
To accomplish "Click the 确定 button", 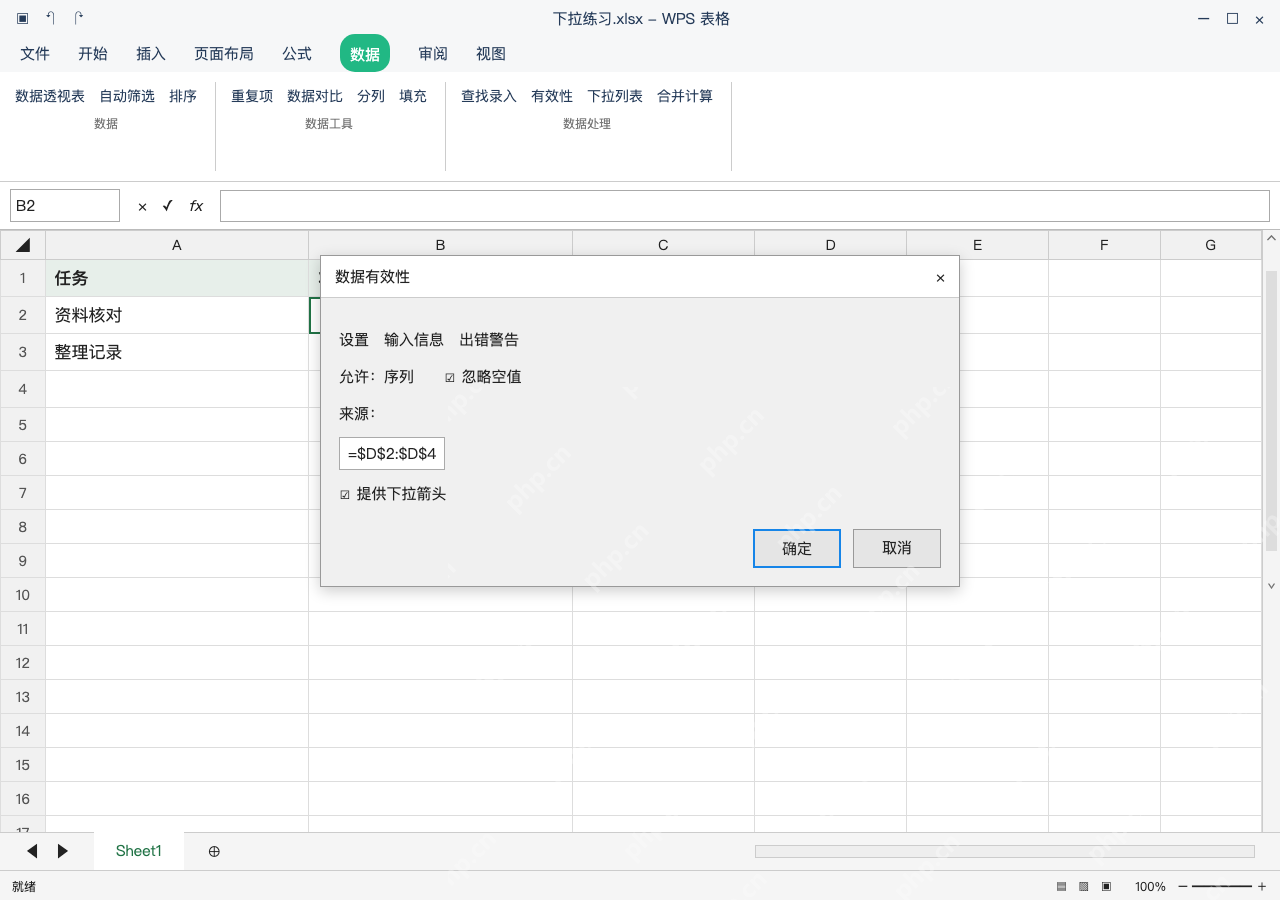I will tap(797, 548).
